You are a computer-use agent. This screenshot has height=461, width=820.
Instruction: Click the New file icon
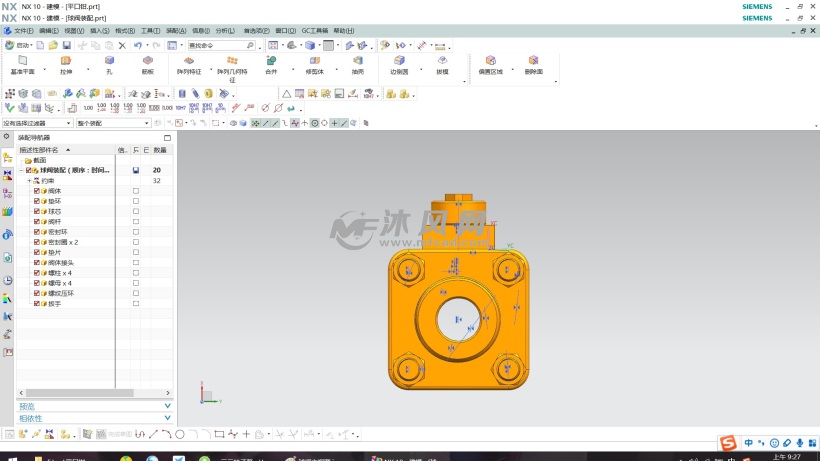[x=40, y=45]
